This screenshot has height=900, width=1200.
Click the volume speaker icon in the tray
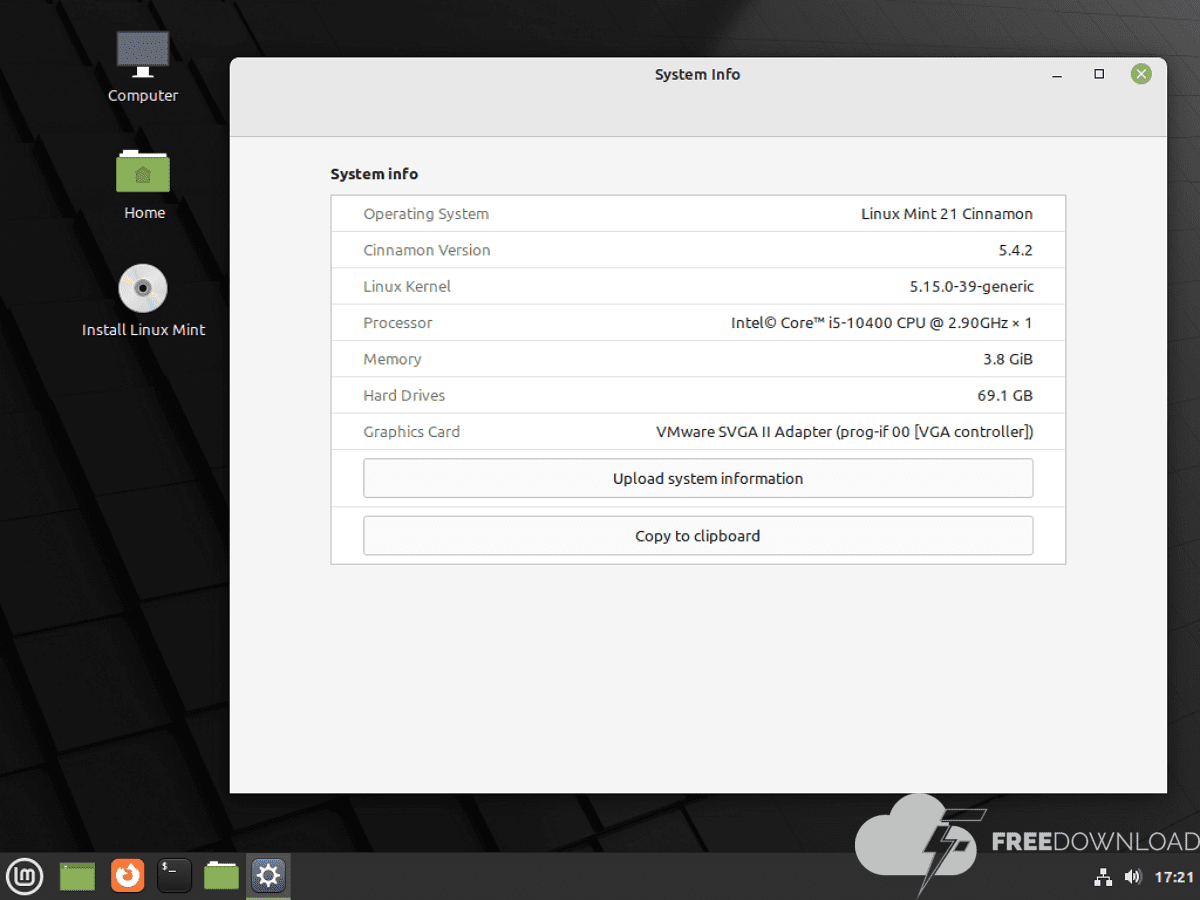(x=1132, y=877)
